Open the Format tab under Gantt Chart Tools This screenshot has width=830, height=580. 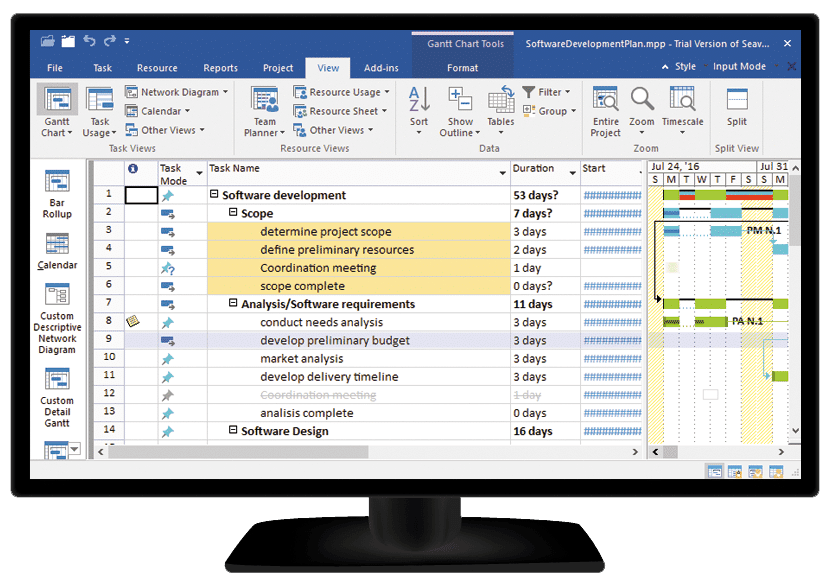462,68
